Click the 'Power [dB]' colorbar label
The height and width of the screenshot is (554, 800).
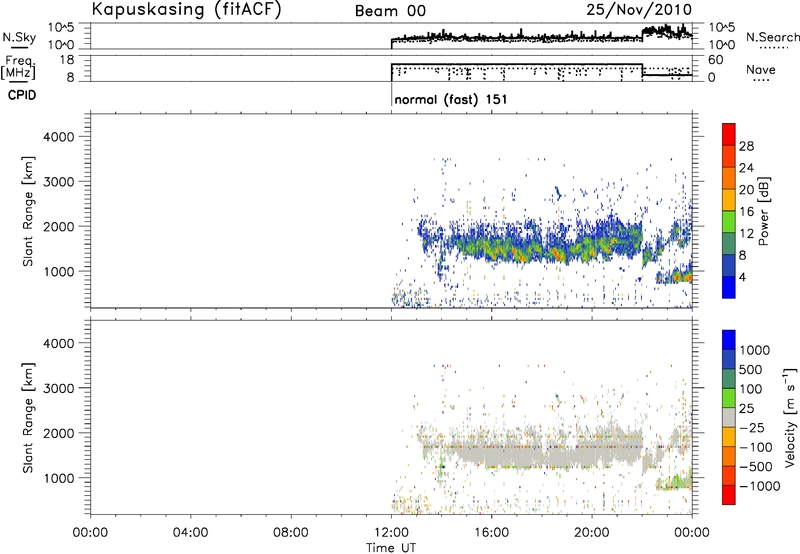point(763,211)
